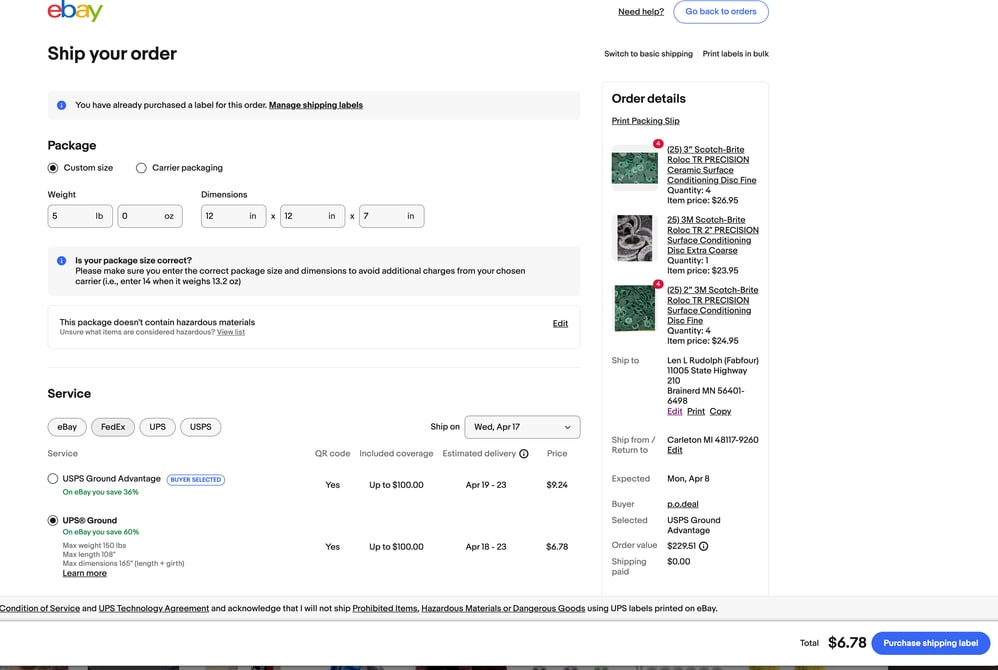The width and height of the screenshot is (998, 670).
Task: Open the hazardous items View list link
Action: (230, 332)
